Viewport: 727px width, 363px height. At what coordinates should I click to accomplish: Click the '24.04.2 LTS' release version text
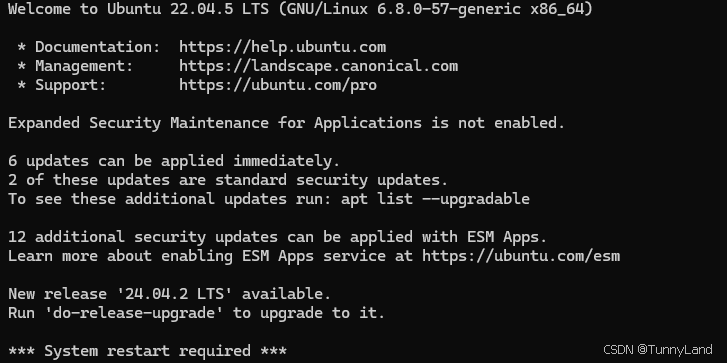[170, 294]
